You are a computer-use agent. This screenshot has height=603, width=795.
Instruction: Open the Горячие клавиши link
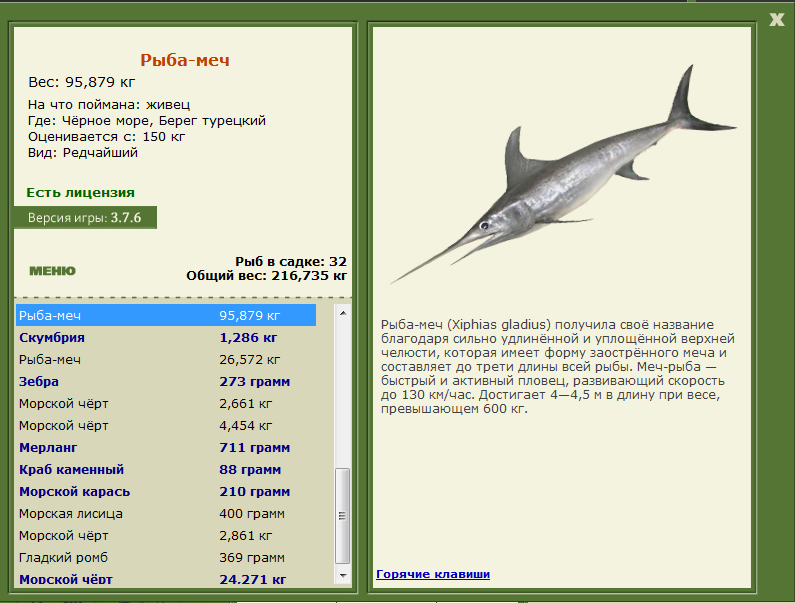click(x=433, y=574)
